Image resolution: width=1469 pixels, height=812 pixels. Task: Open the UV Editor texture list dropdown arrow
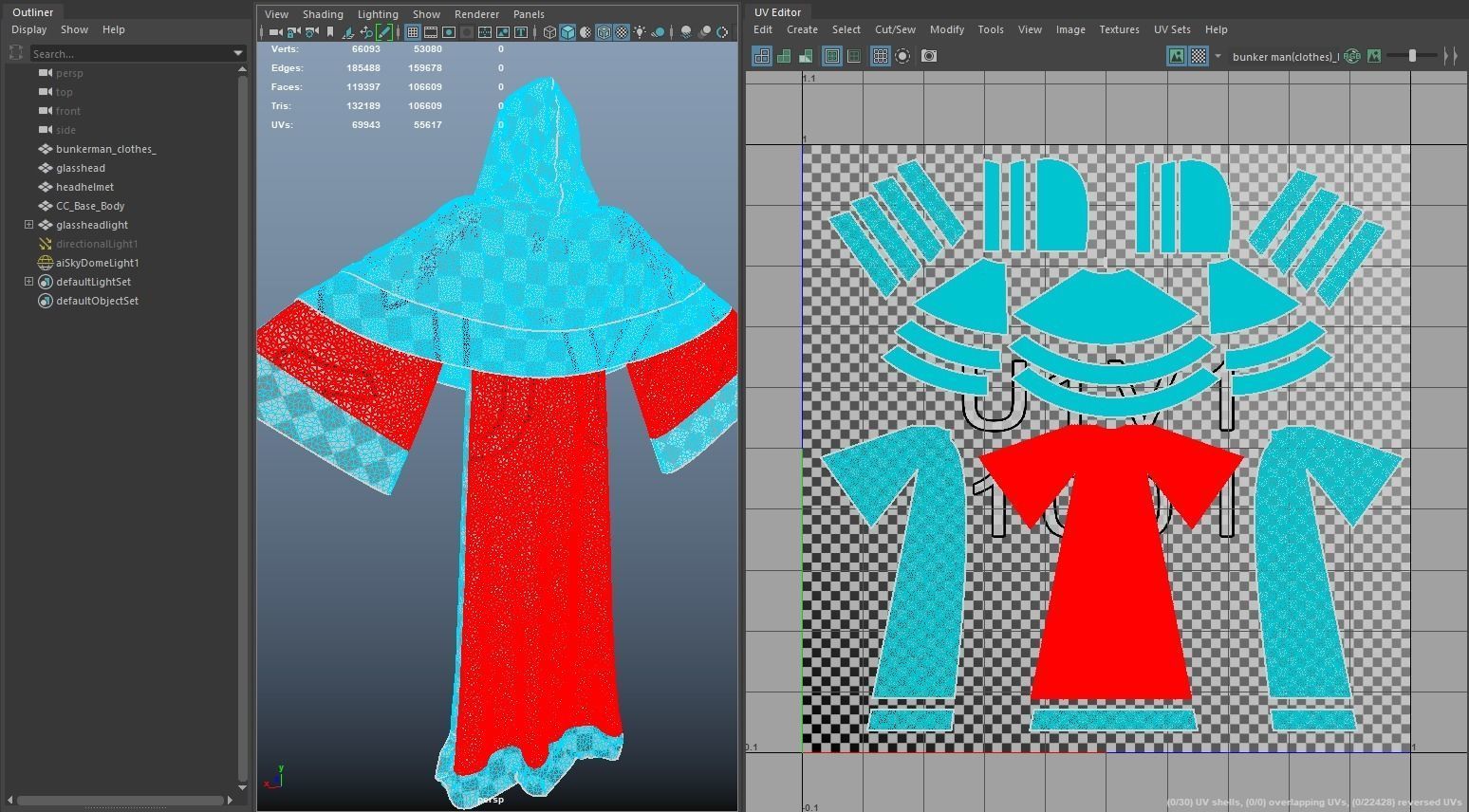click(1218, 56)
